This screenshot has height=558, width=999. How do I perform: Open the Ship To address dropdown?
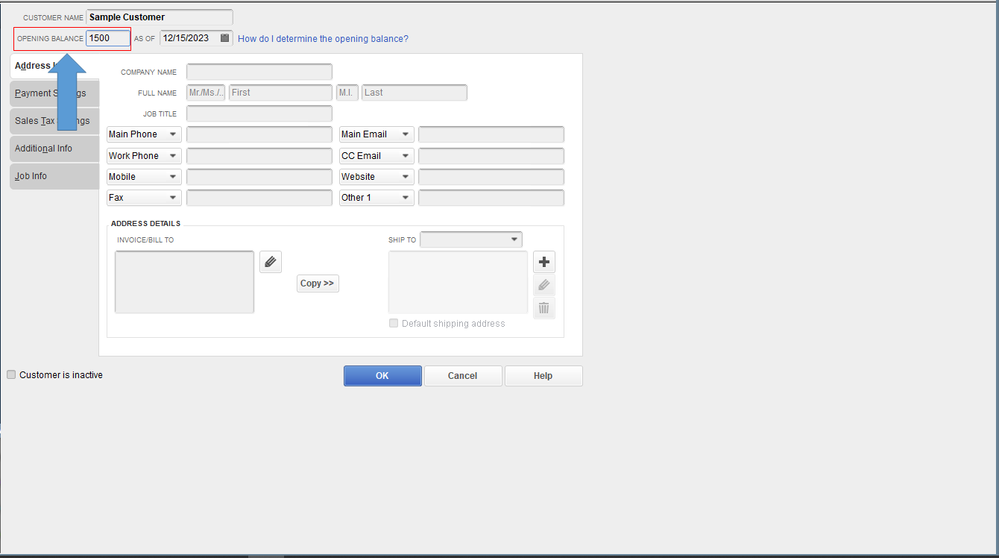click(471, 240)
